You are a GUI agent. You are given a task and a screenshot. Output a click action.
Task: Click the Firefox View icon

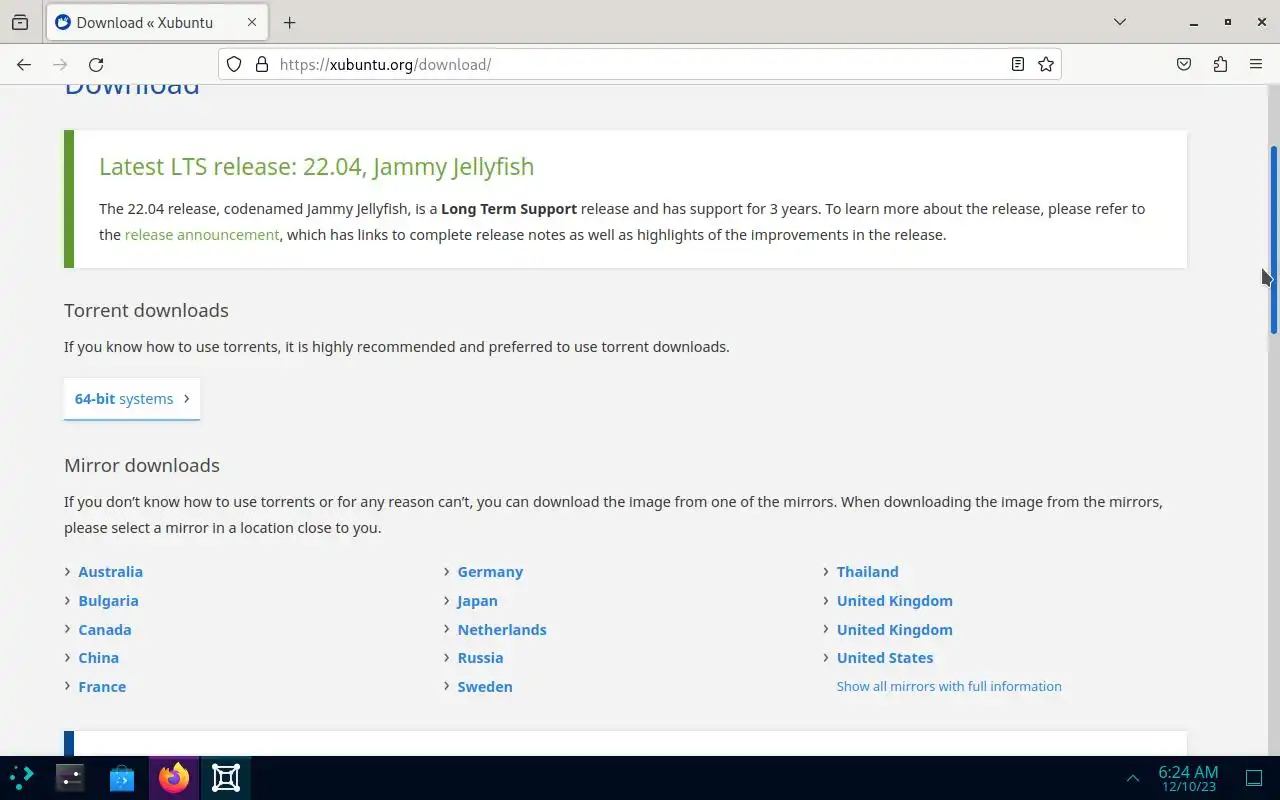click(20, 22)
